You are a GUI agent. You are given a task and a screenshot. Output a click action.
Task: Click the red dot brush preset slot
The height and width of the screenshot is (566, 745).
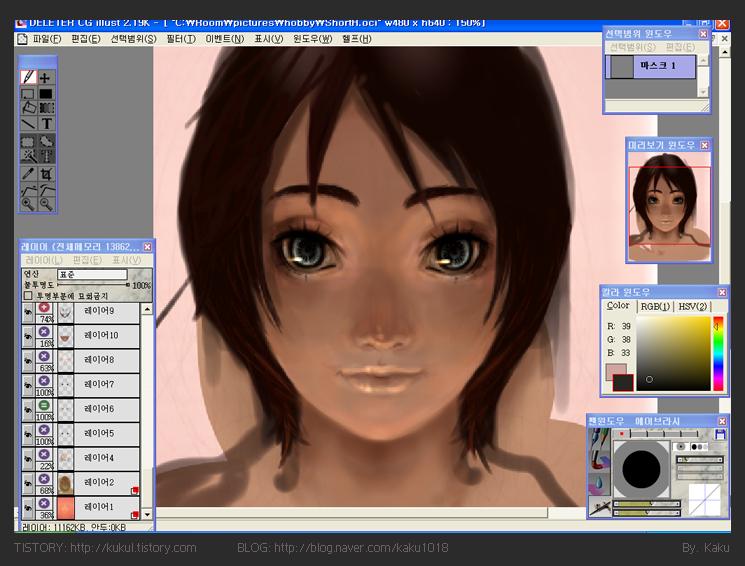coord(621,434)
